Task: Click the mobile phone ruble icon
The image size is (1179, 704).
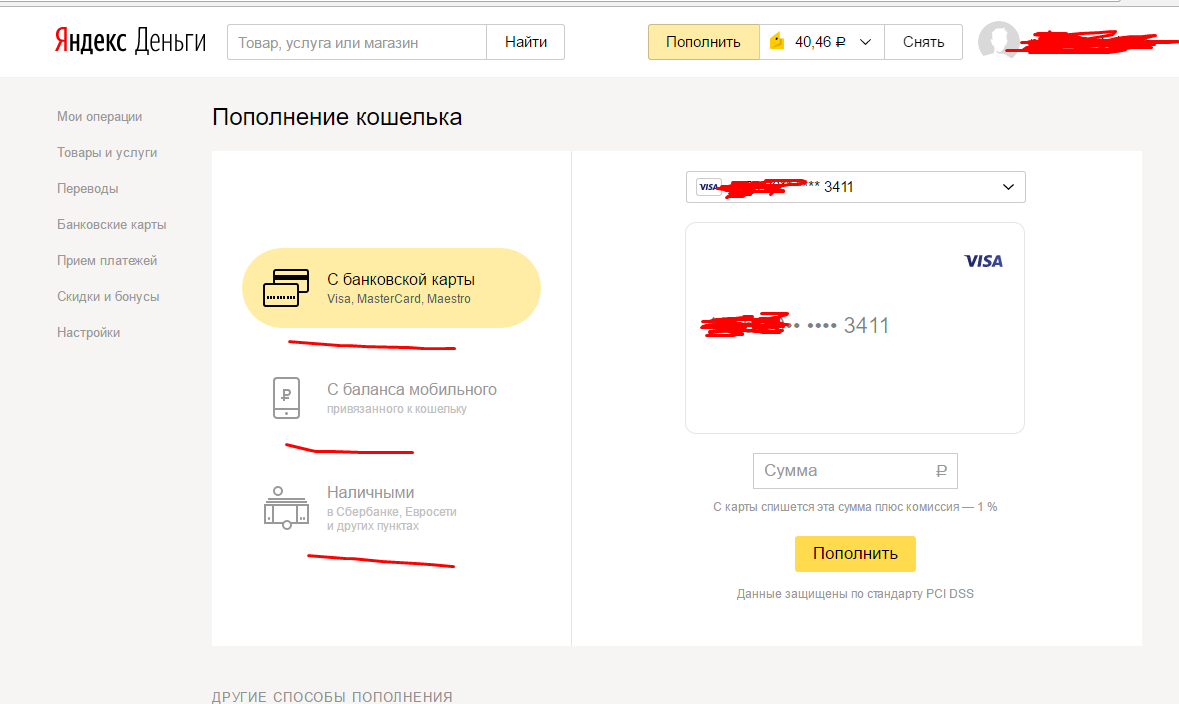Action: (286, 398)
